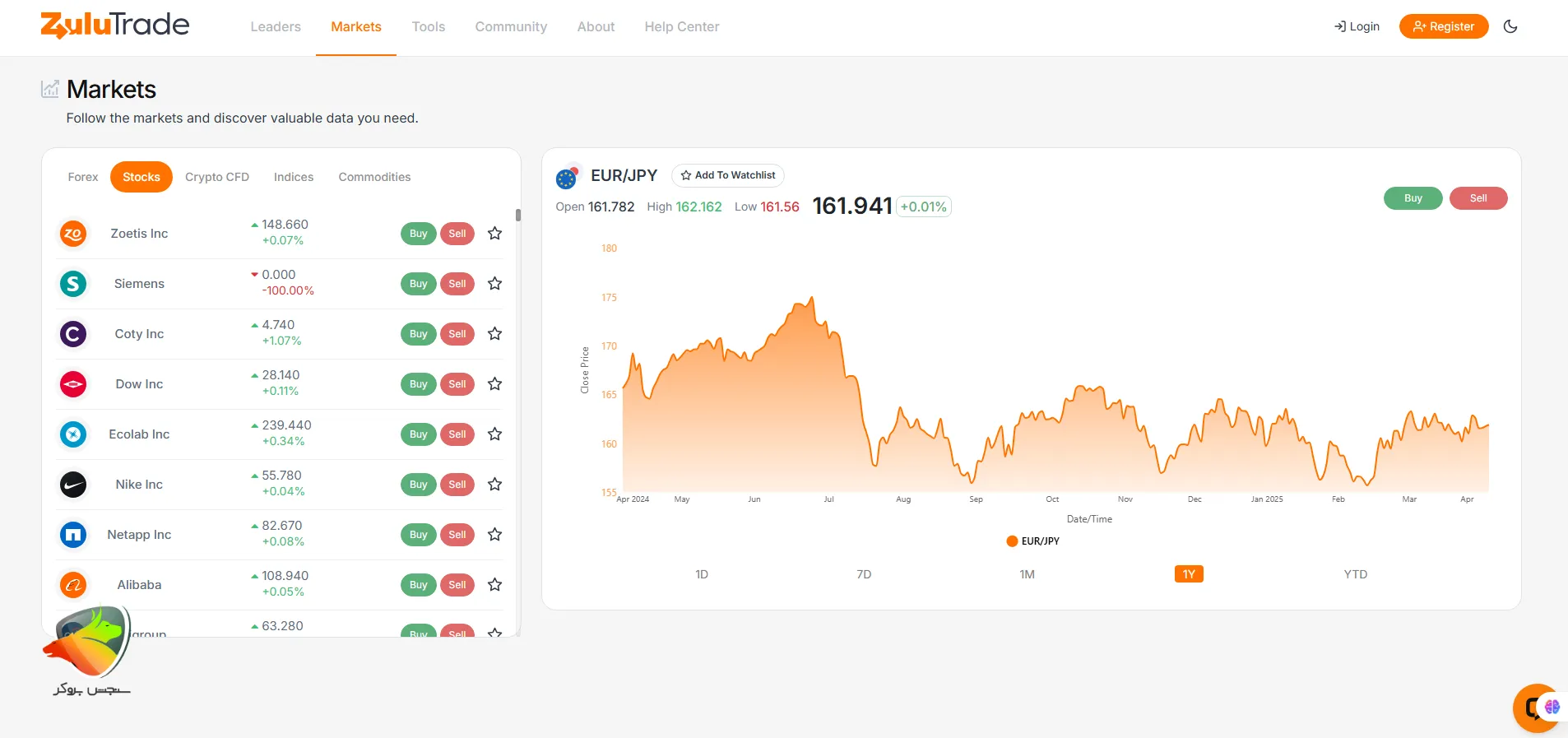
Task: Click the +0.01% change badge
Action: [924, 207]
